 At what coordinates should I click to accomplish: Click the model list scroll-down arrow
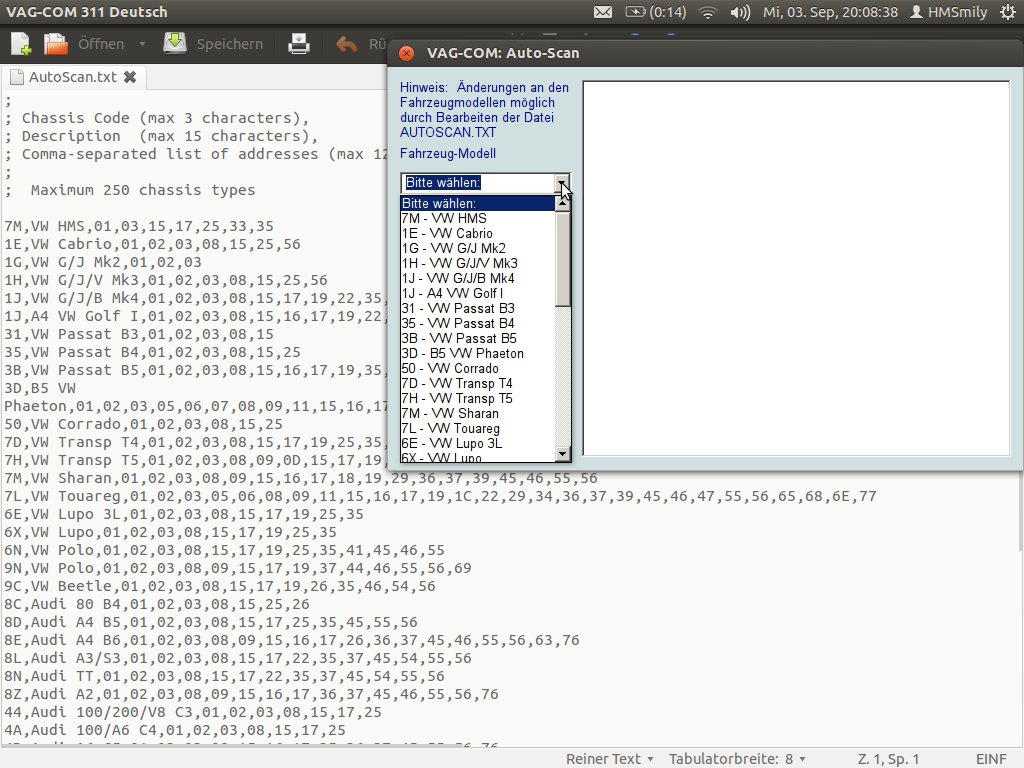click(x=562, y=454)
